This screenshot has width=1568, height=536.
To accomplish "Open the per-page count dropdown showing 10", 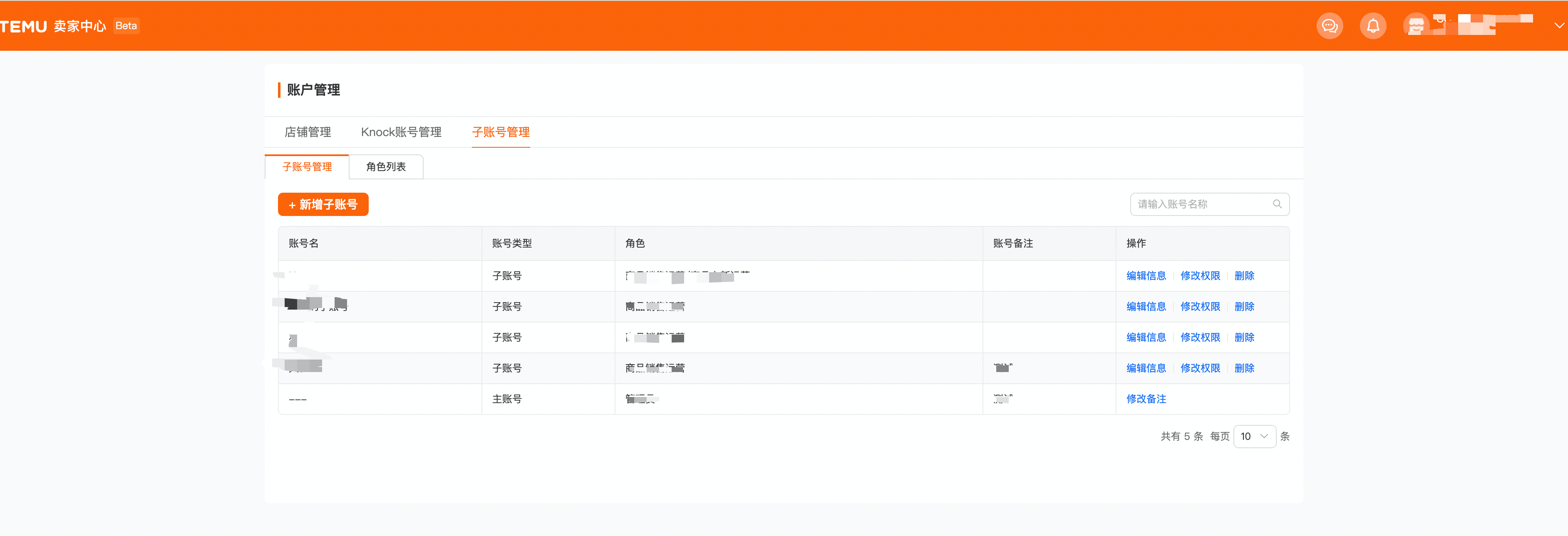I will (x=1254, y=436).
